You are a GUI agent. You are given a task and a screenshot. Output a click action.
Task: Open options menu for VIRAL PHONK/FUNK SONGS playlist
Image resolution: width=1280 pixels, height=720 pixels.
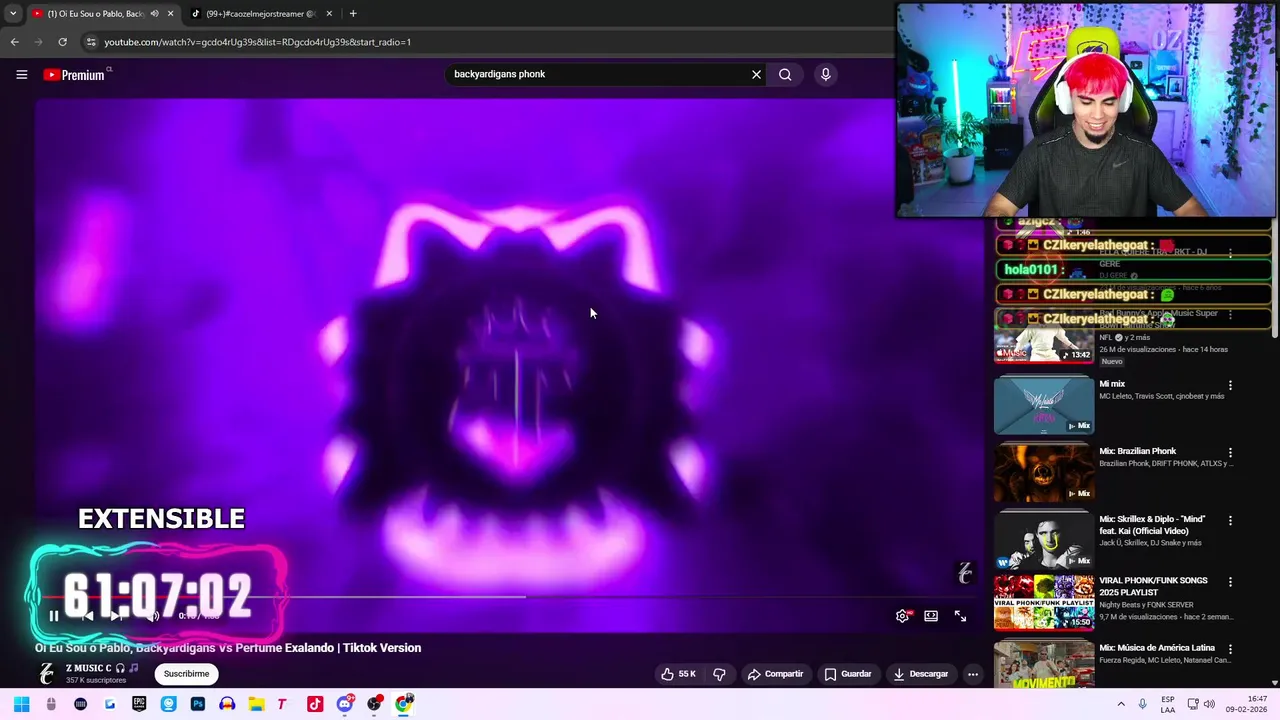pyautogui.click(x=1230, y=582)
